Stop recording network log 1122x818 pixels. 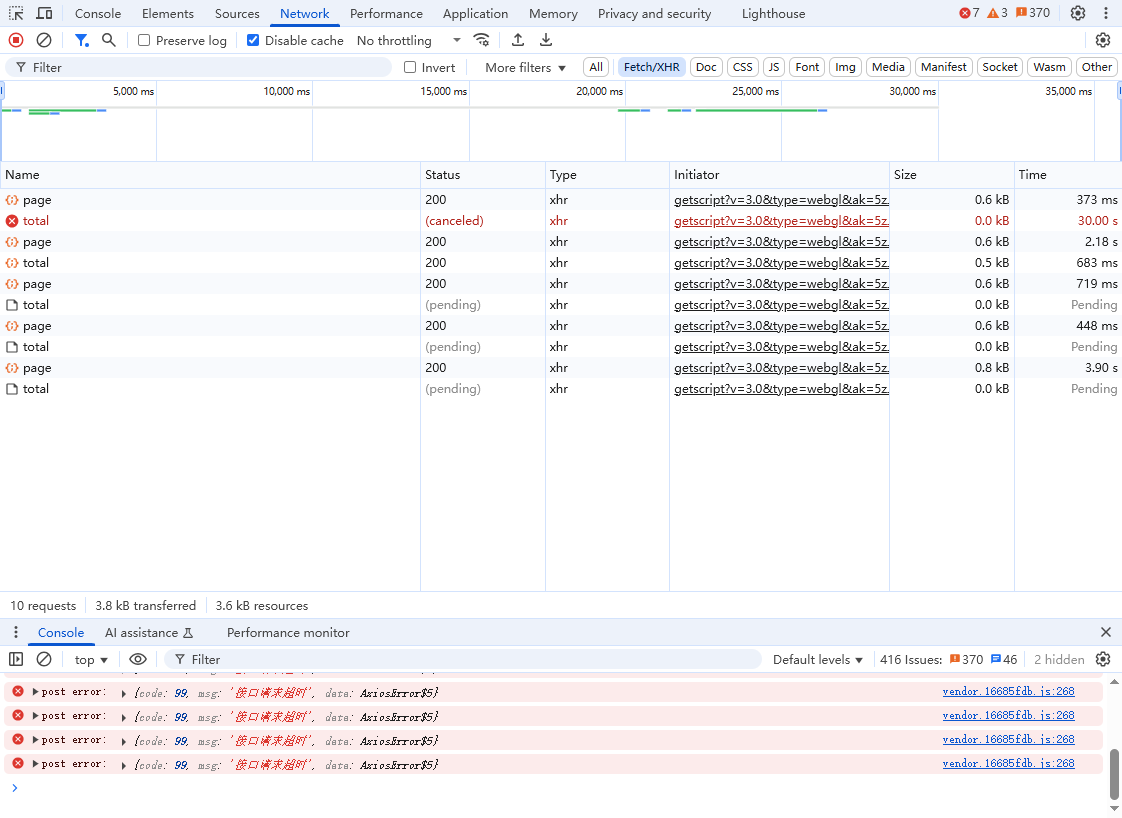pyautogui.click(x=16, y=40)
